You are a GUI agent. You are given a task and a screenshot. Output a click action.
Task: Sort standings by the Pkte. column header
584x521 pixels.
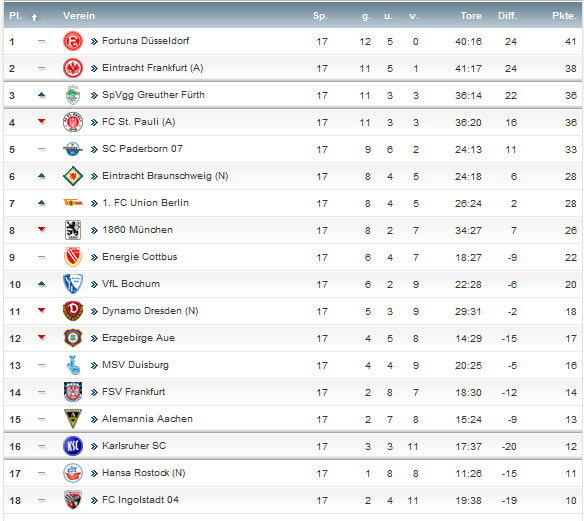(564, 16)
